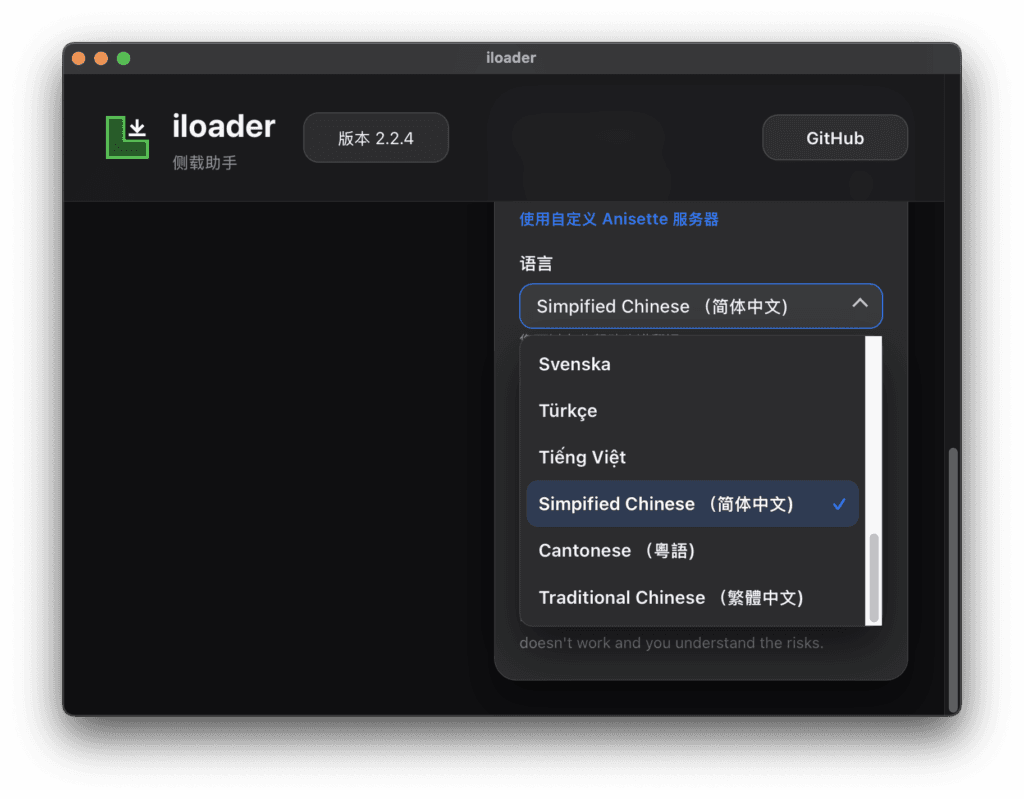Minimize the window using the orange button
The image size is (1024, 799).
click(101, 58)
